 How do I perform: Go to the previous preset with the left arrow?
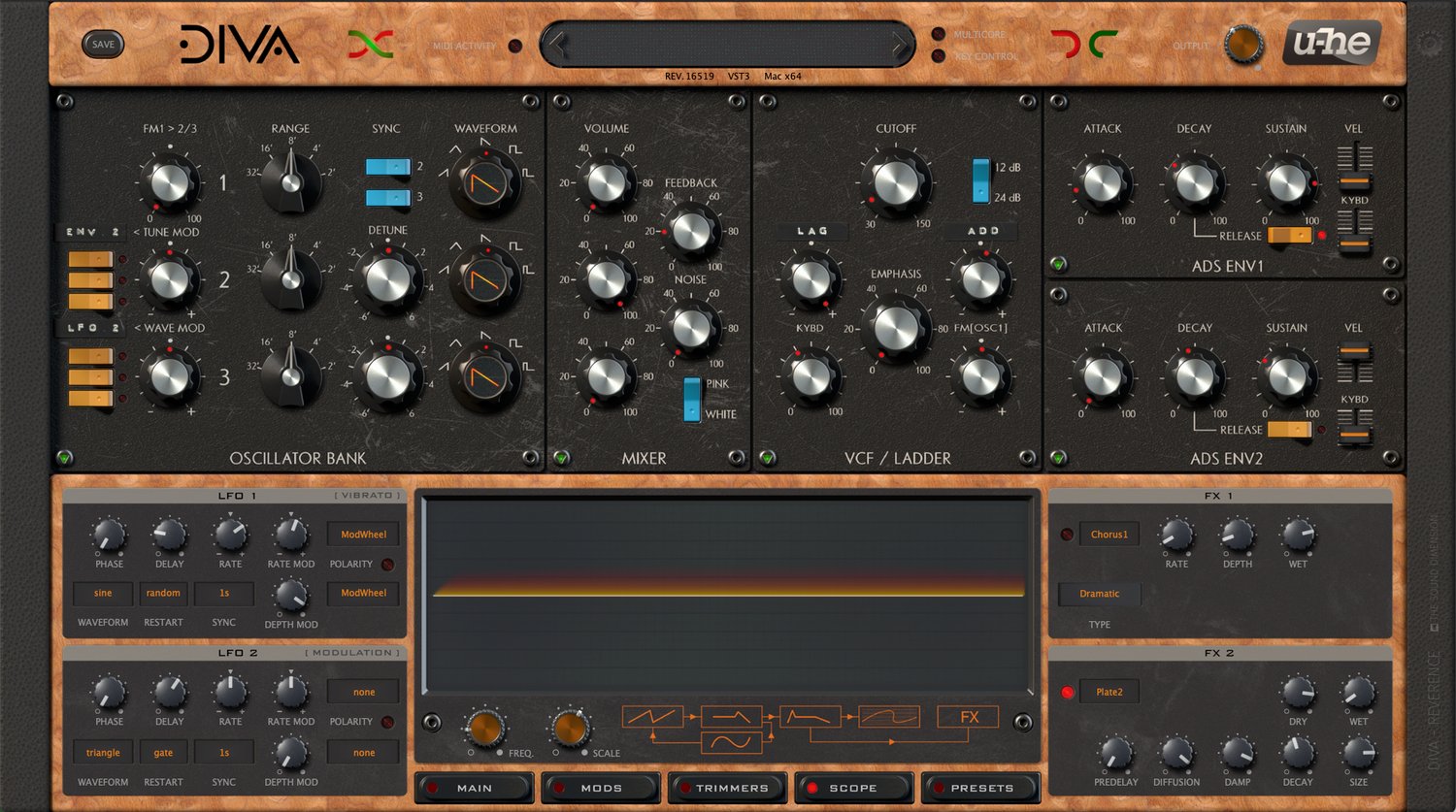[557, 44]
